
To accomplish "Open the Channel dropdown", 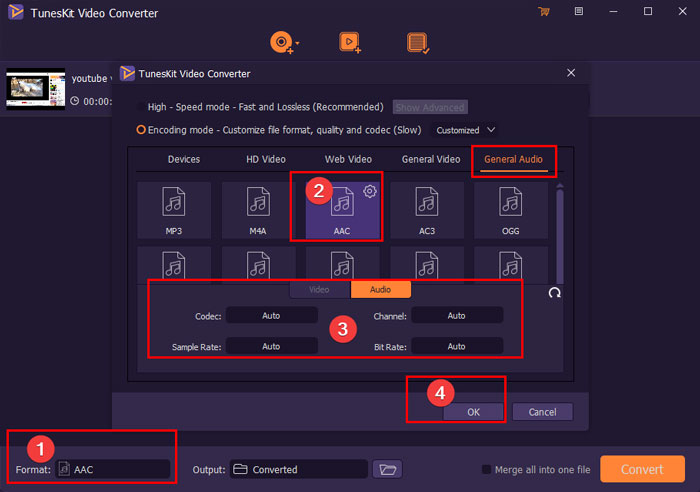I will pos(457,316).
